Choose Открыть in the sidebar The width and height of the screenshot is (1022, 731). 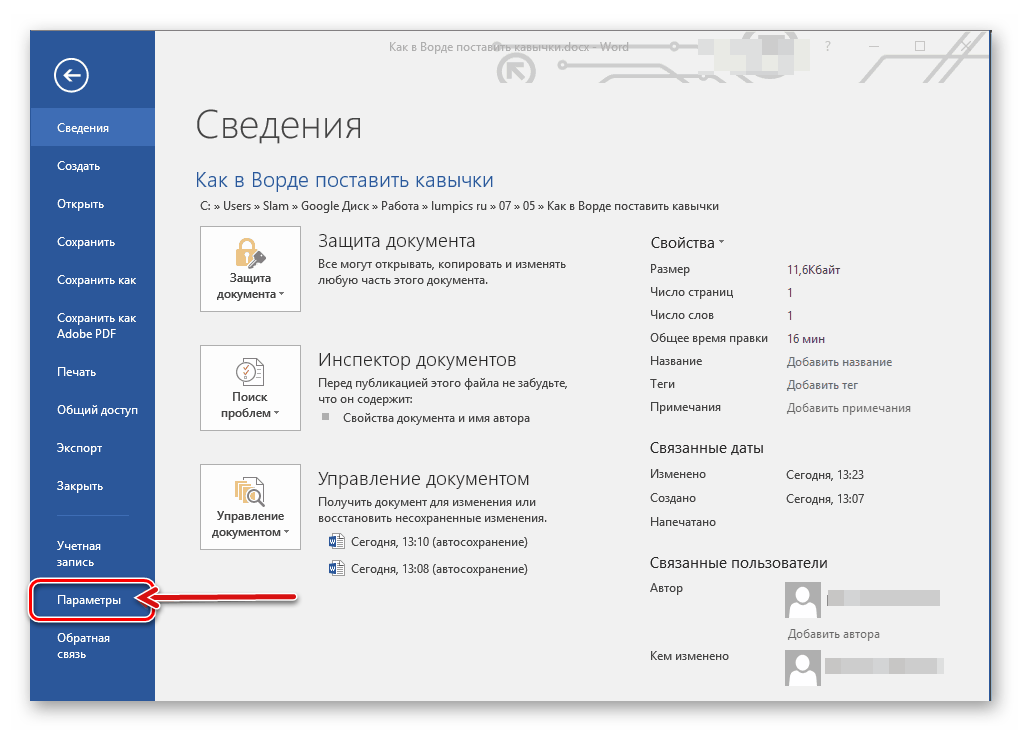(93, 204)
